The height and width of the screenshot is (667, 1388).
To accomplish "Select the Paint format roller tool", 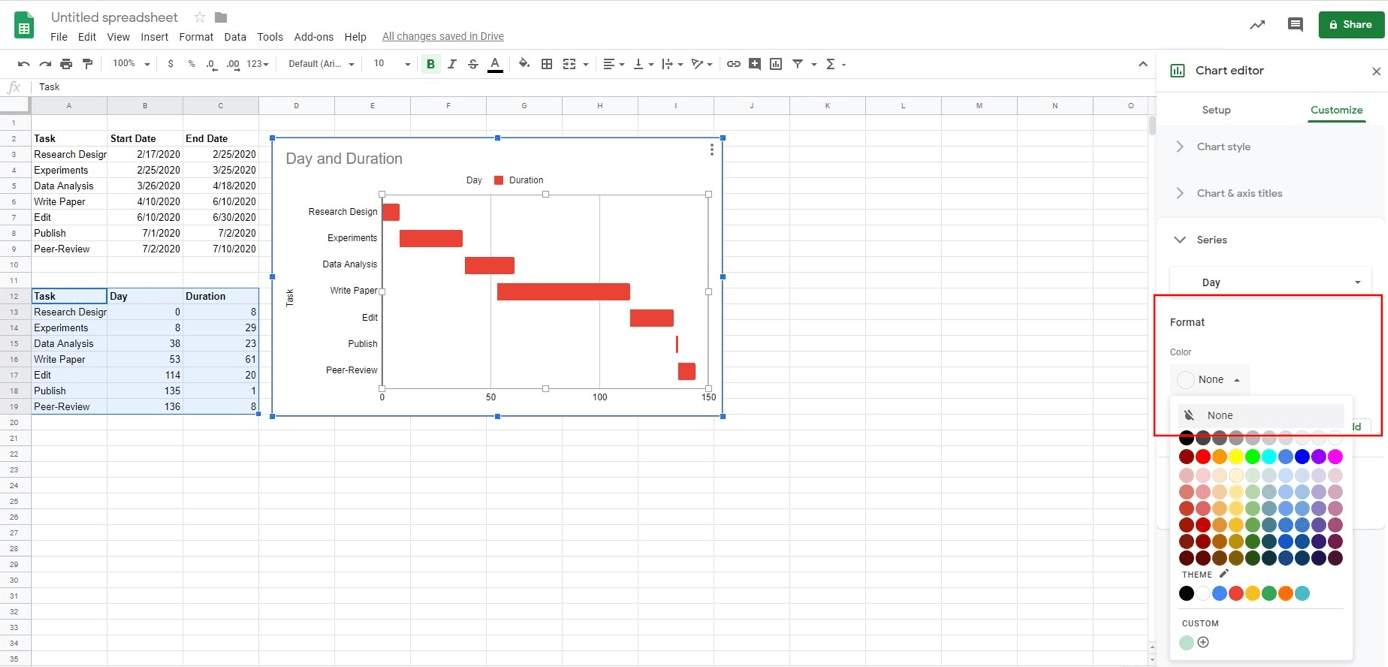I will tap(87, 64).
